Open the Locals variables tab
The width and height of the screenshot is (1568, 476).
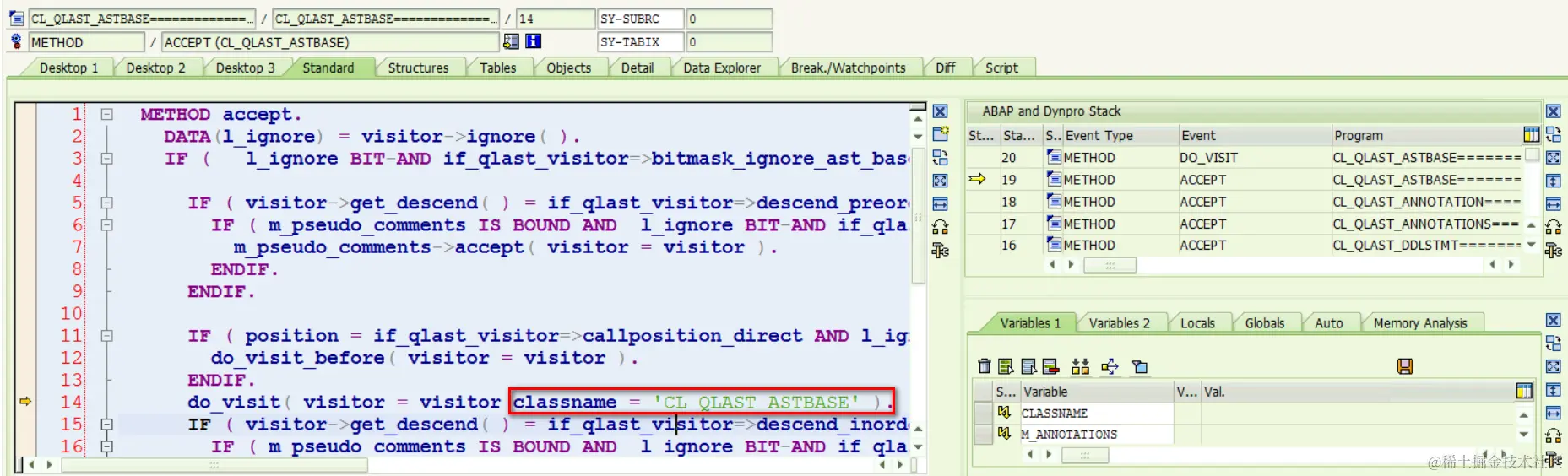tap(1197, 323)
